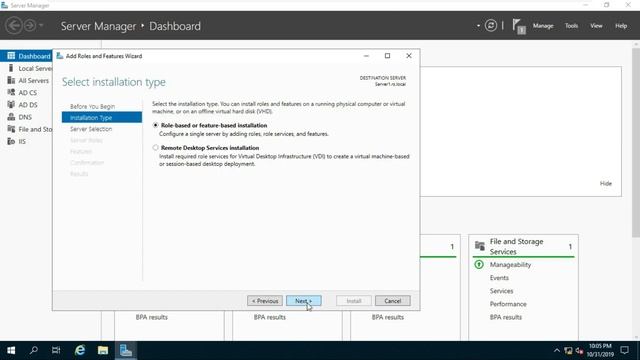Click the back navigation arrow in Server Manager
Image resolution: width=640 pixels, height=360 pixels.
[13, 26]
